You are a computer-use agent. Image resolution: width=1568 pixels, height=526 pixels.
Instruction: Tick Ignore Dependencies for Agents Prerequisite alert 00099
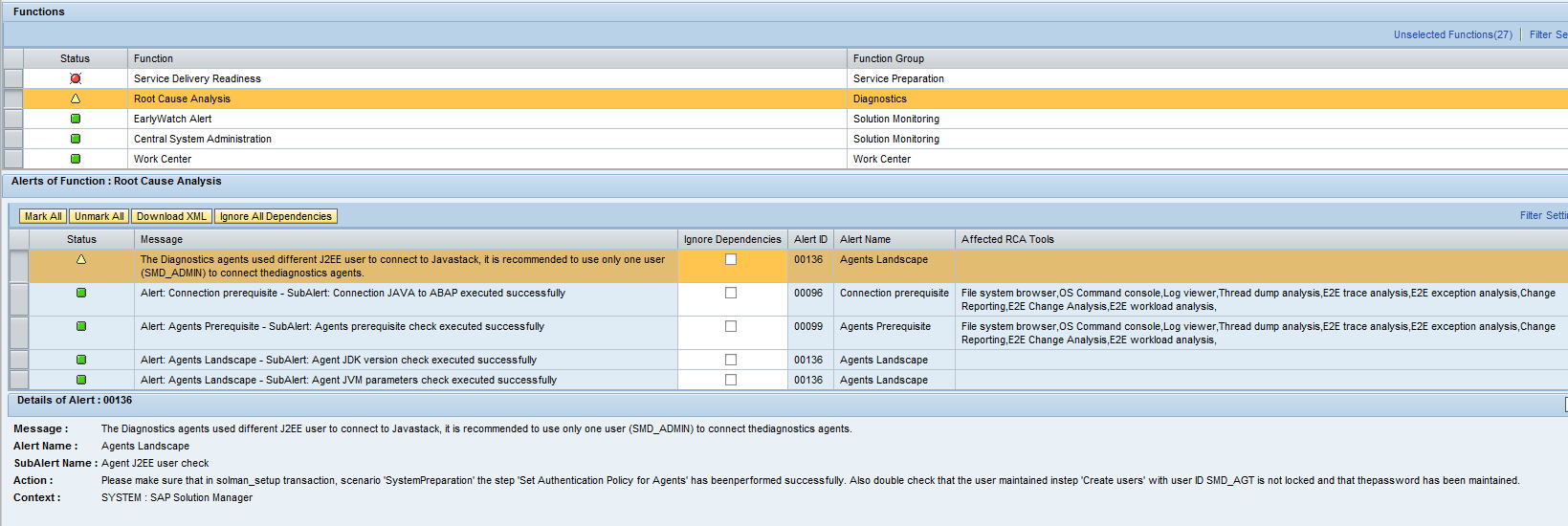coord(731,326)
